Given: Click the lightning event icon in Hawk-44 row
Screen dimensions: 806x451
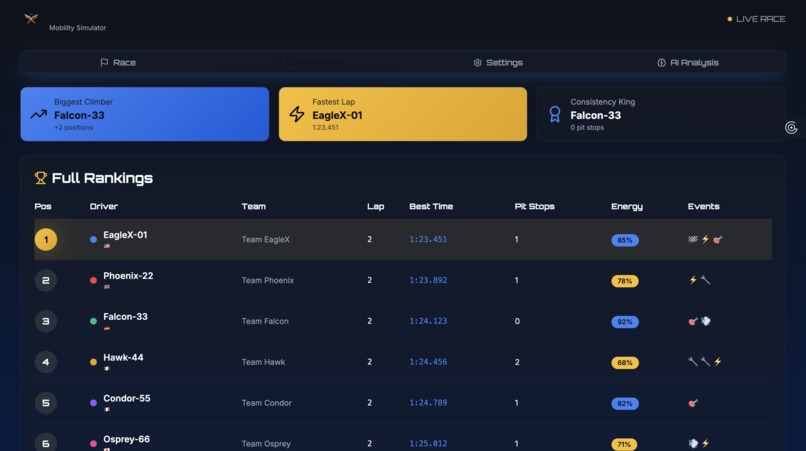Looking at the screenshot, I should (x=718, y=362).
